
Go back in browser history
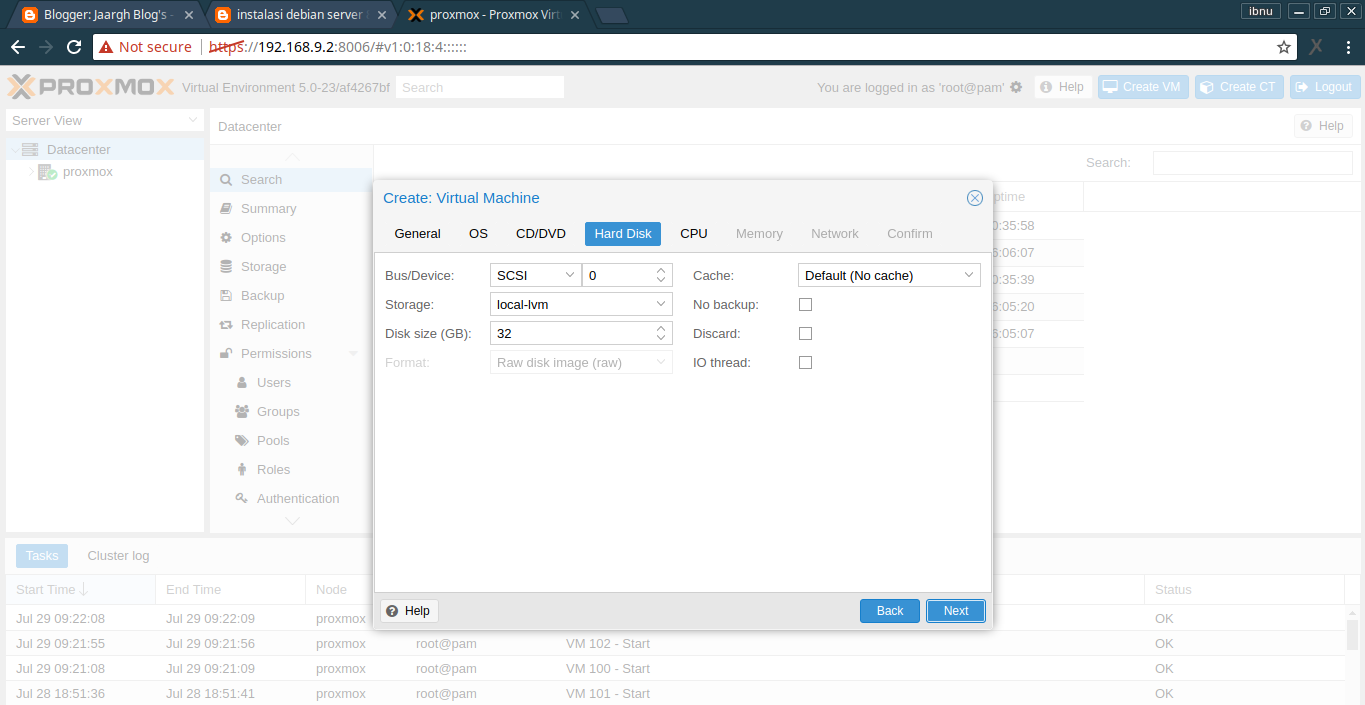tap(18, 47)
